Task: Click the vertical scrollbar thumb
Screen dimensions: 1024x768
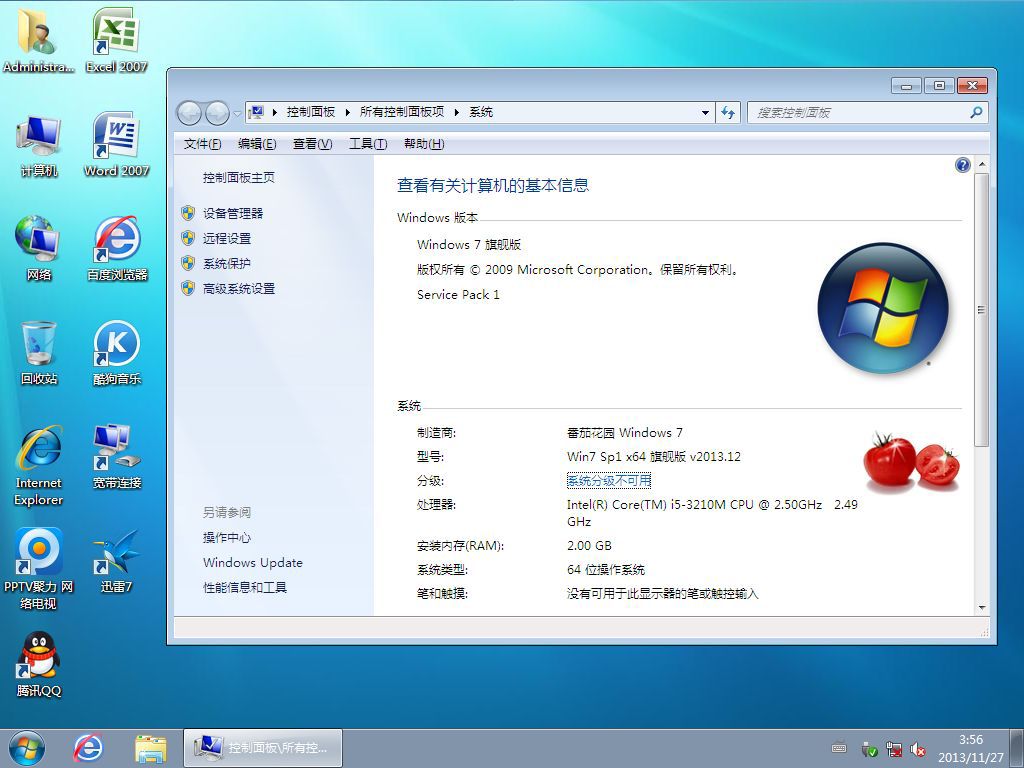Action: [981, 310]
